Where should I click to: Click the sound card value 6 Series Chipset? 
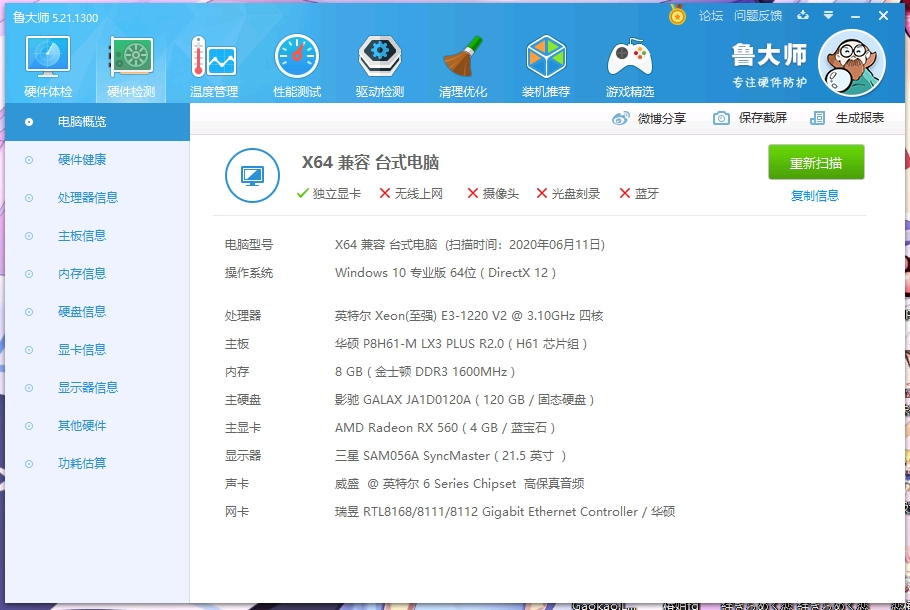click(x=459, y=484)
